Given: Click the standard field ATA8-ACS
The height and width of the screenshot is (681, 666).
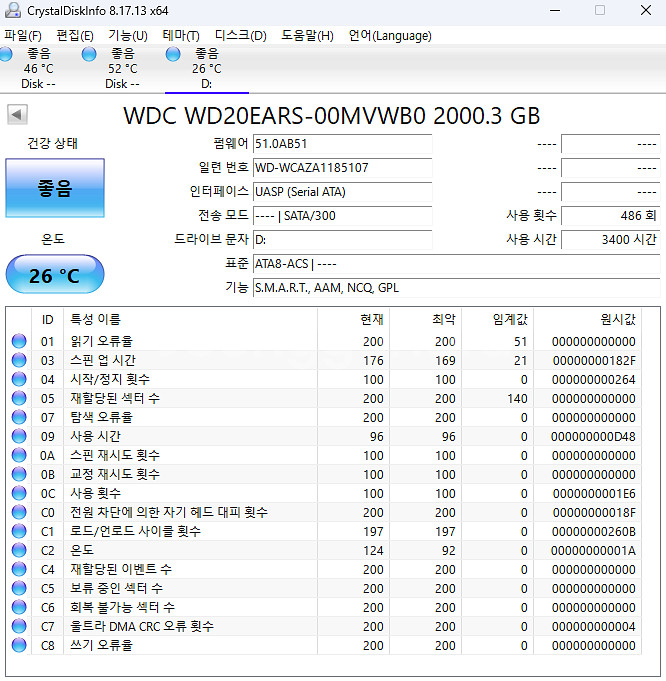Looking at the screenshot, I should tap(456, 264).
